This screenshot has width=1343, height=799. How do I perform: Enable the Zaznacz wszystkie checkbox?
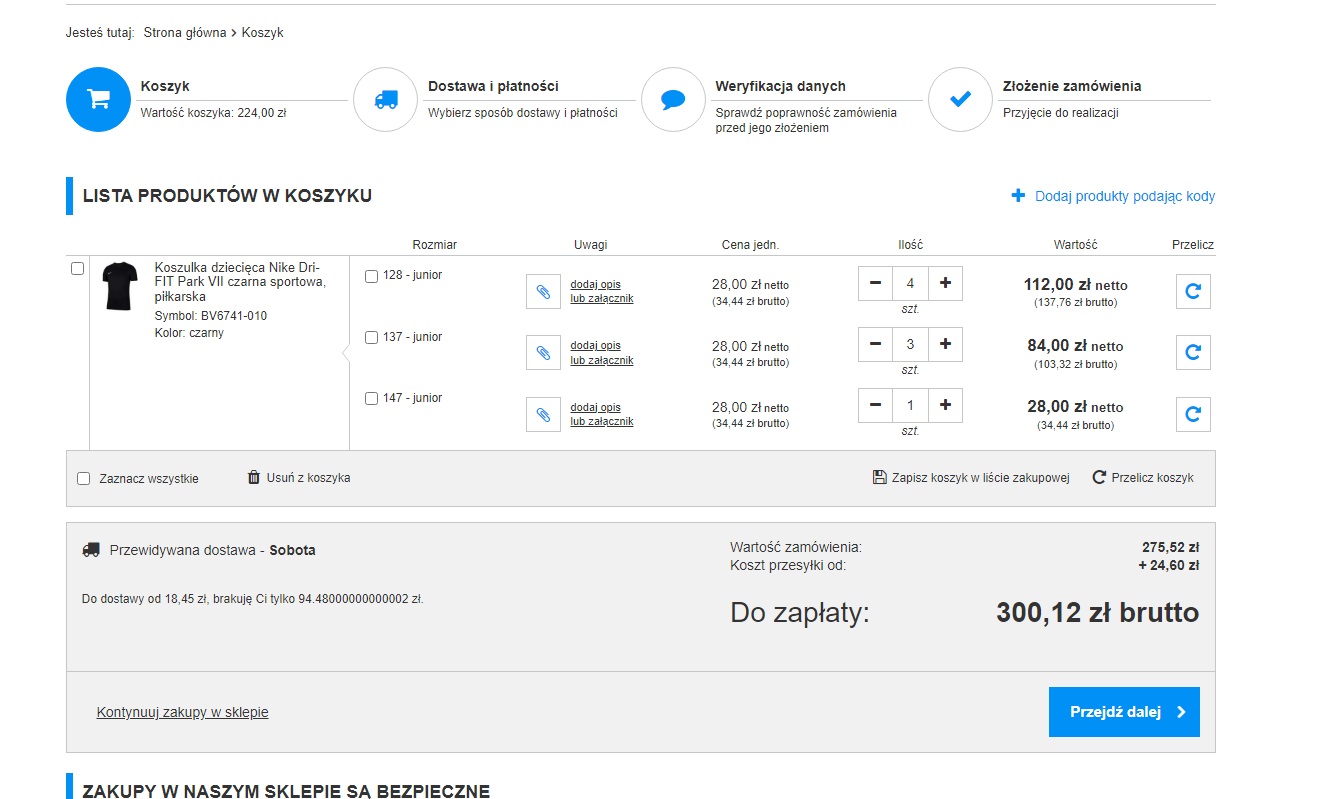pos(84,479)
